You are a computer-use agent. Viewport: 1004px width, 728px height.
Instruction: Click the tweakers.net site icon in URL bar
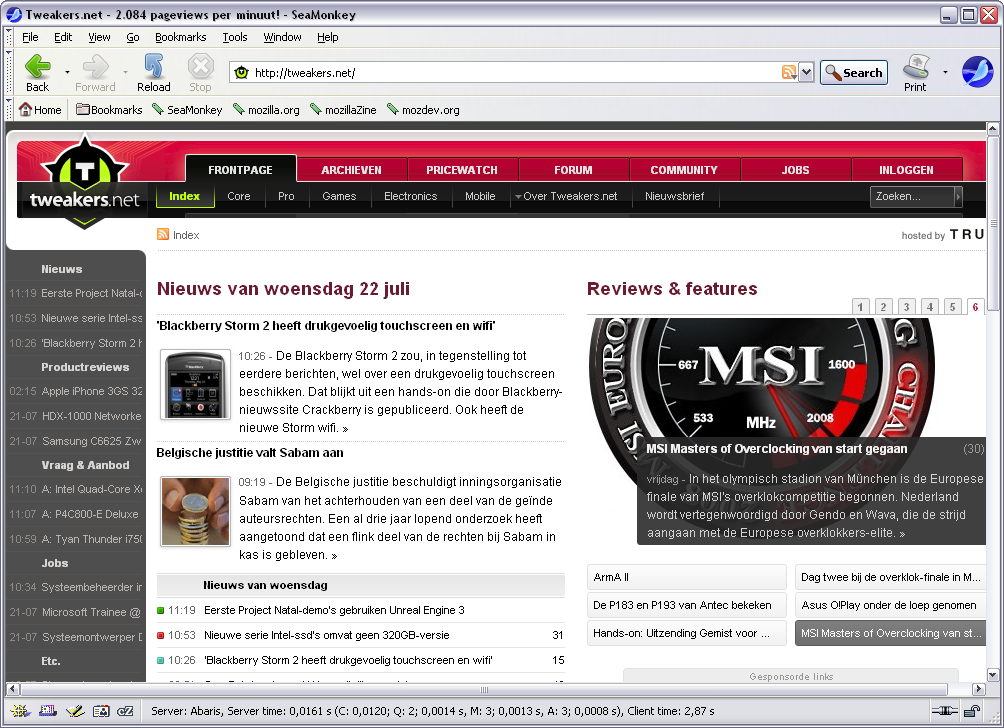(241, 72)
